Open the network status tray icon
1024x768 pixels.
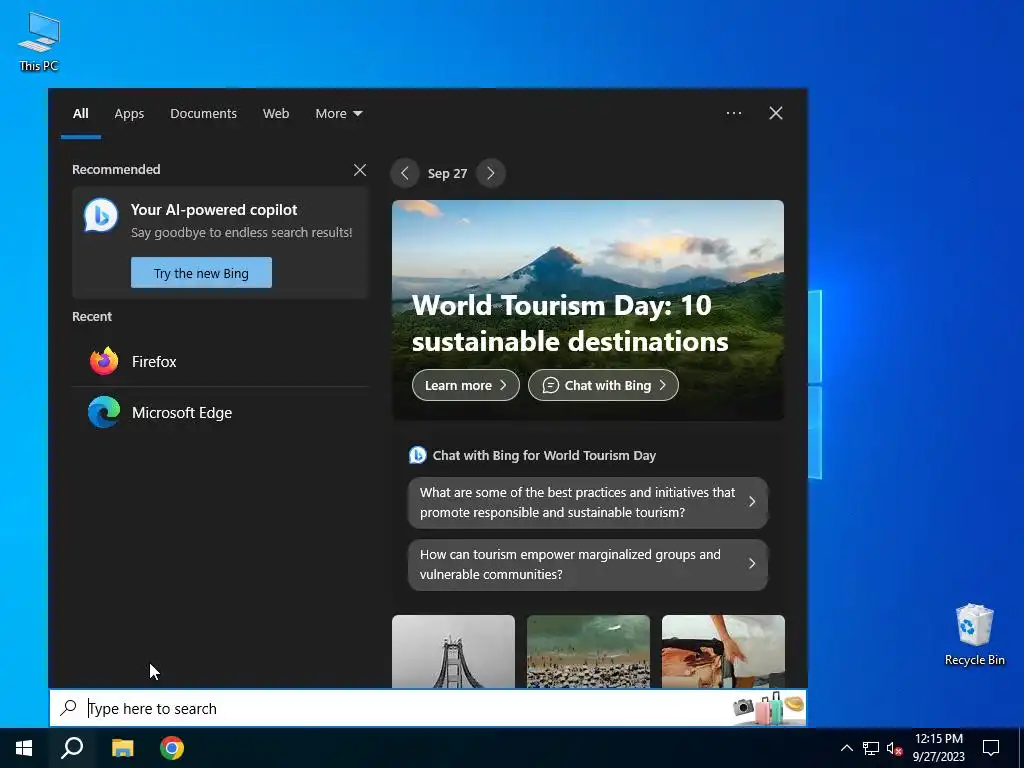pos(871,748)
